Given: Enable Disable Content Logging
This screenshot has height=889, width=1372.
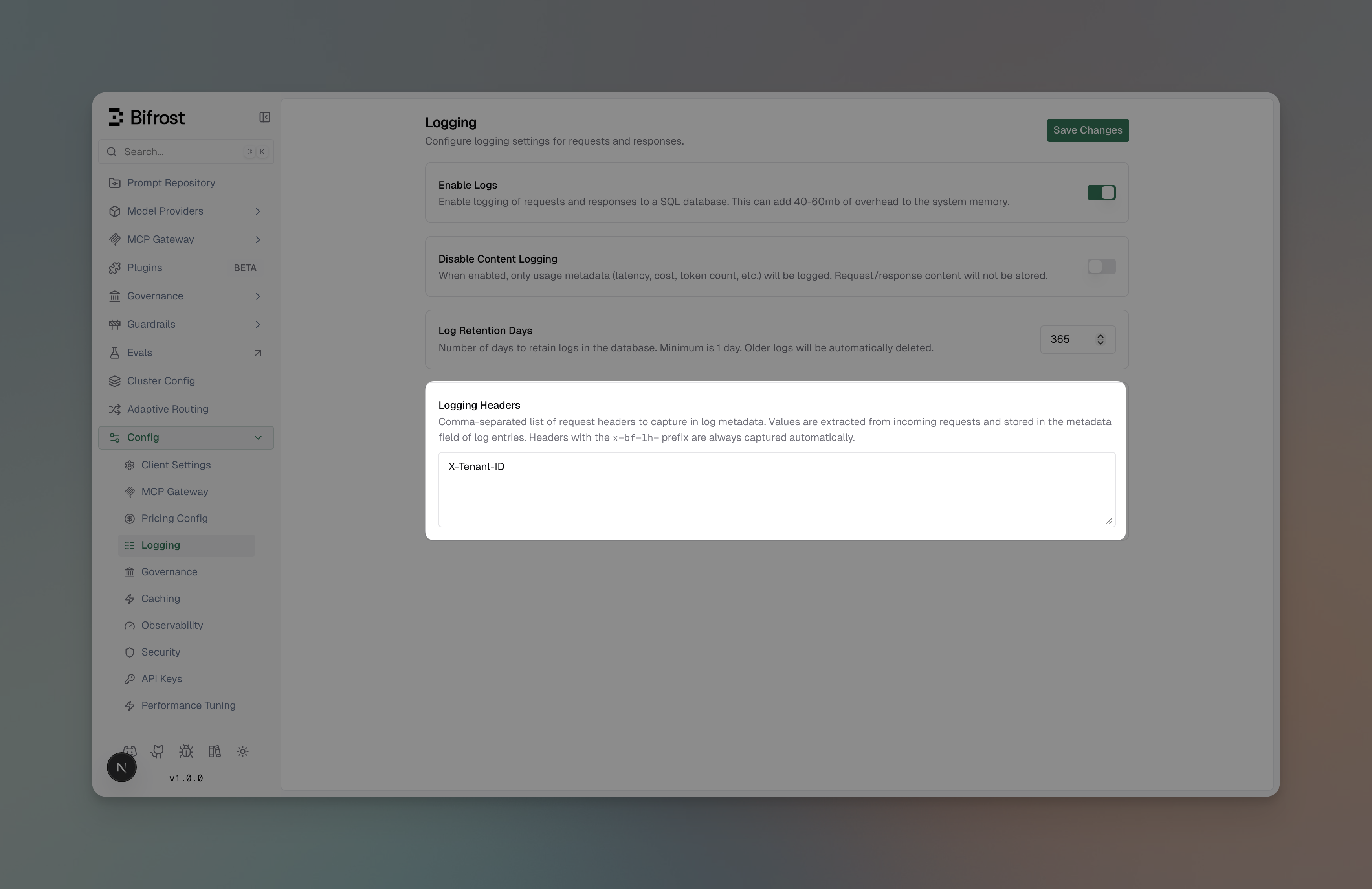Looking at the screenshot, I should pyautogui.click(x=1101, y=266).
